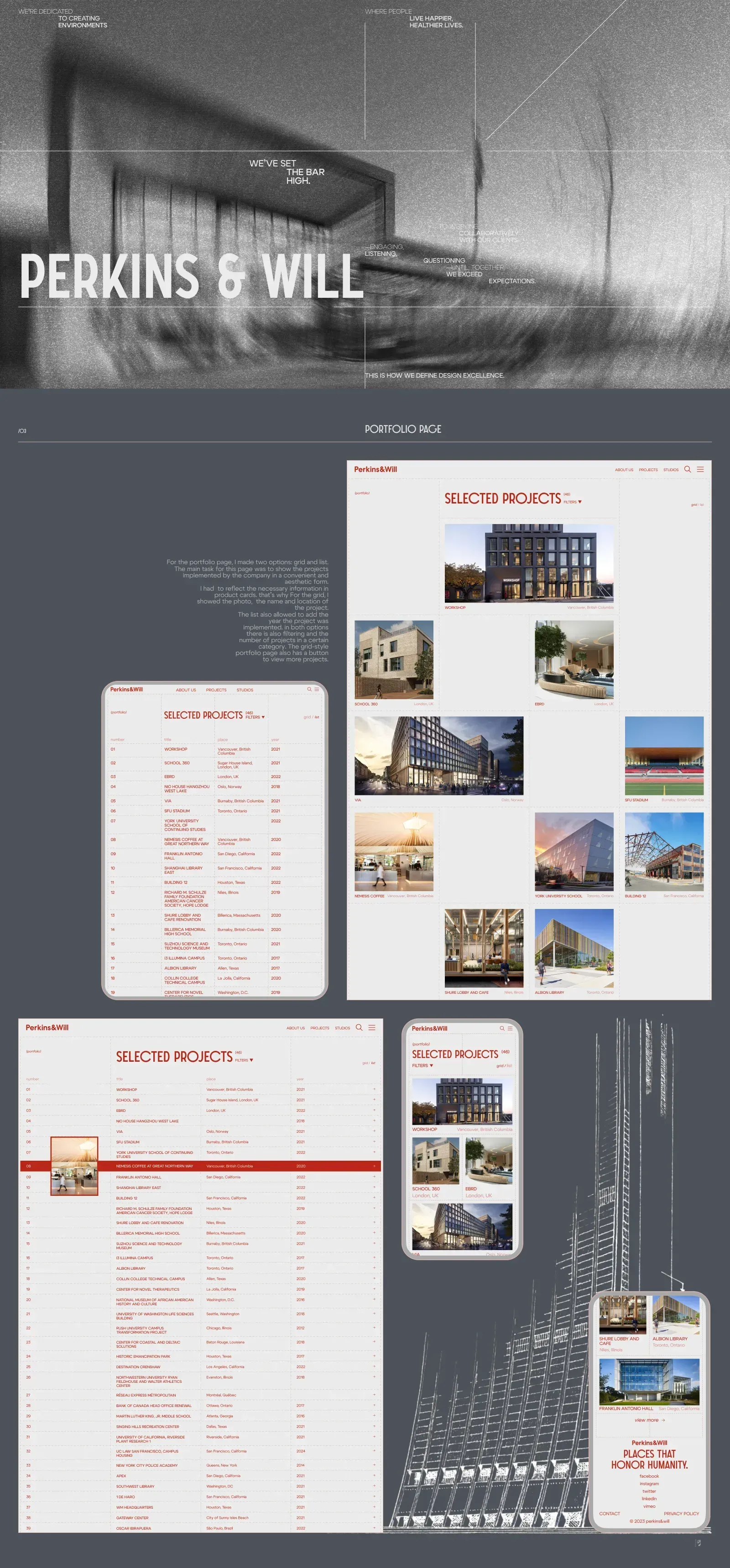730x1568 pixels.
Task: Click row arrow for FRANKLIN ANTONIO HALL in desktop list
Action: click(x=374, y=1177)
